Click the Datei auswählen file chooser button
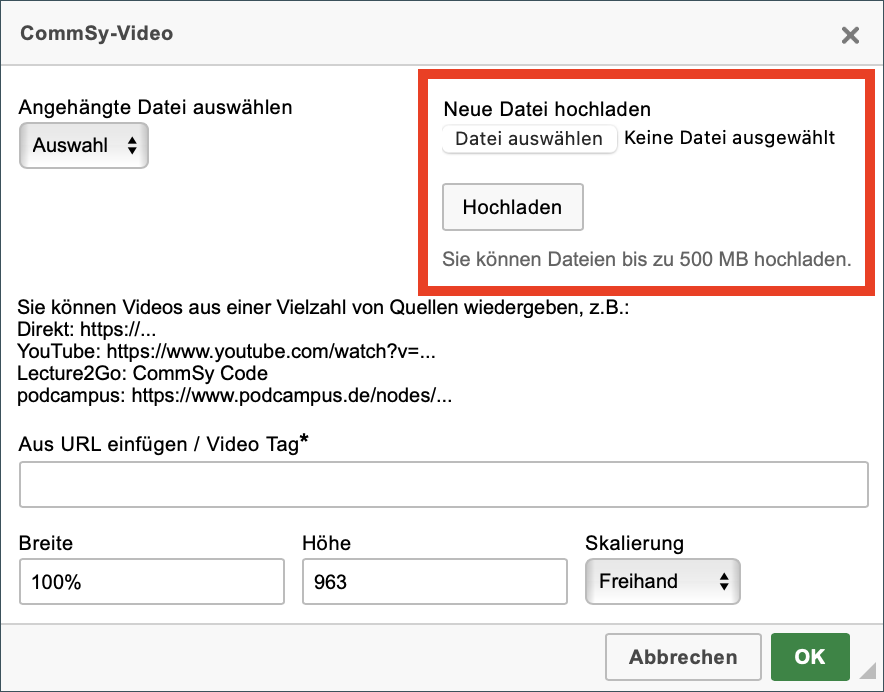Image resolution: width=884 pixels, height=692 pixels. click(x=529, y=139)
